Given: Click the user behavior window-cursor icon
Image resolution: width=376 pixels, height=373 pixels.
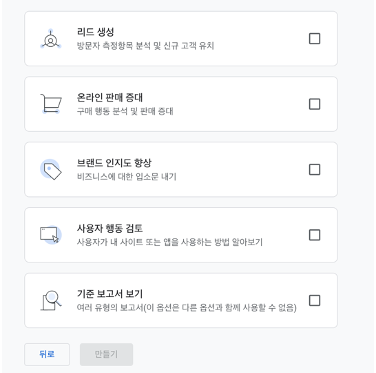Looking at the screenshot, I should (50, 235).
